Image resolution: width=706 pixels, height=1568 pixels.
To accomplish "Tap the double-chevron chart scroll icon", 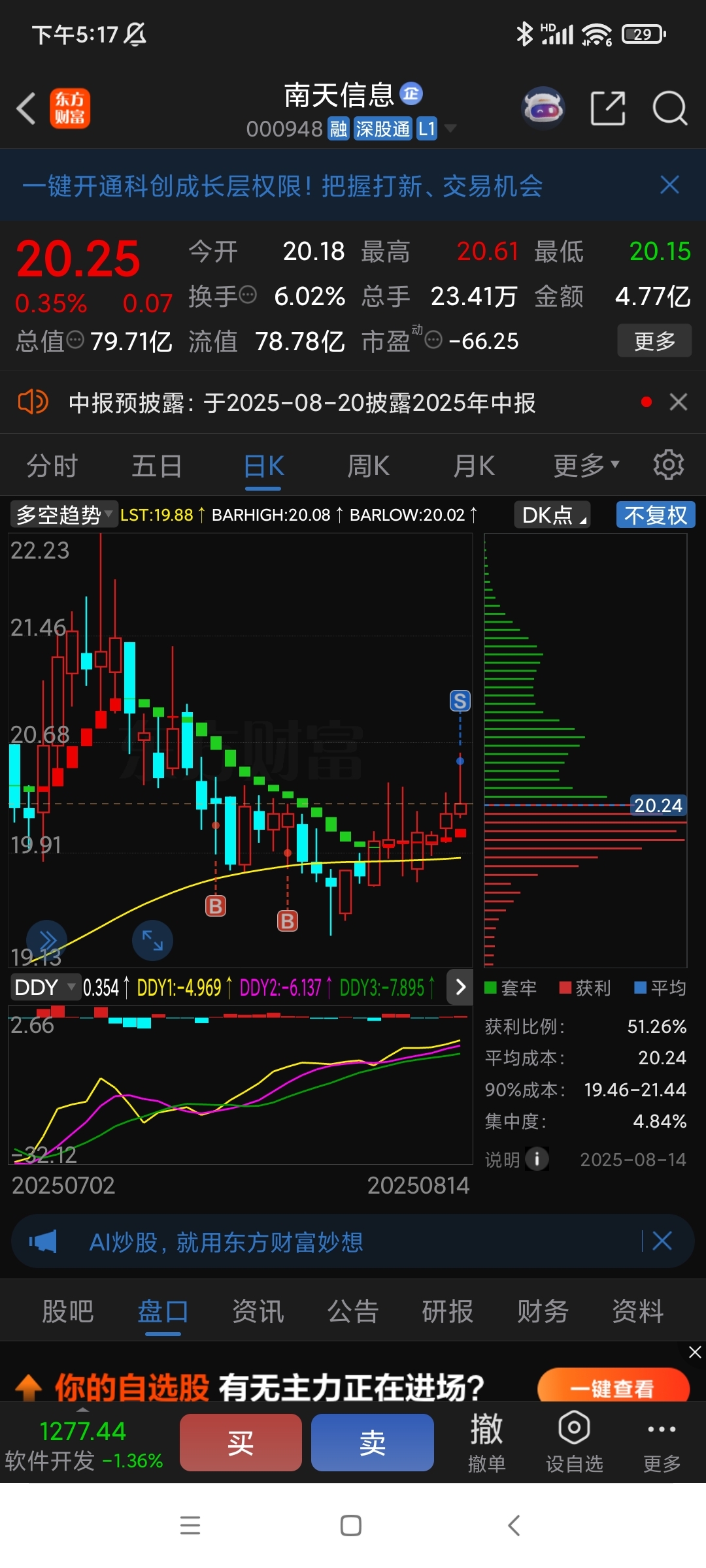I will pos(47,941).
